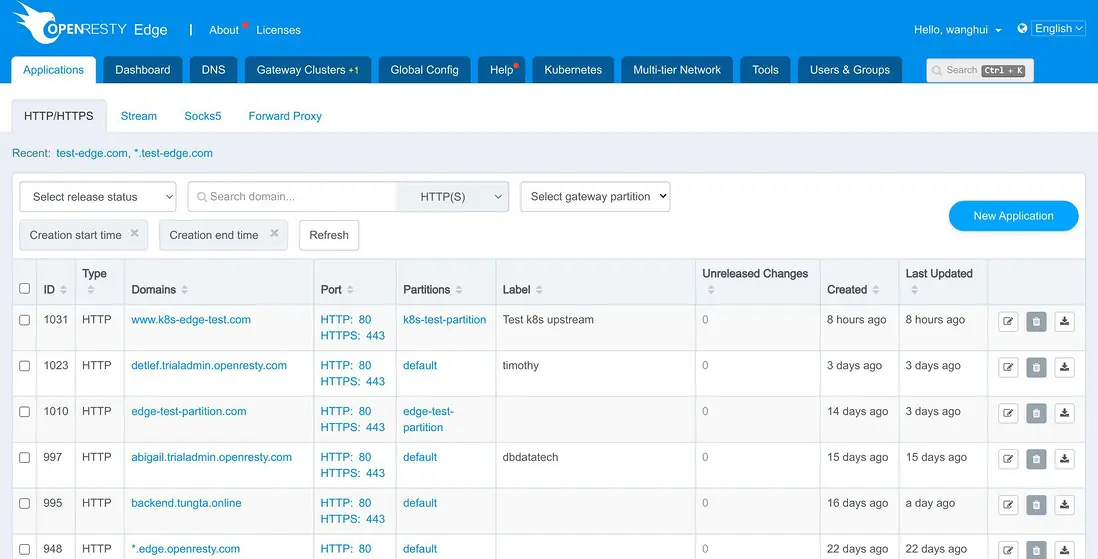
Task: Clear the Creation start time filter
Action: click(134, 234)
